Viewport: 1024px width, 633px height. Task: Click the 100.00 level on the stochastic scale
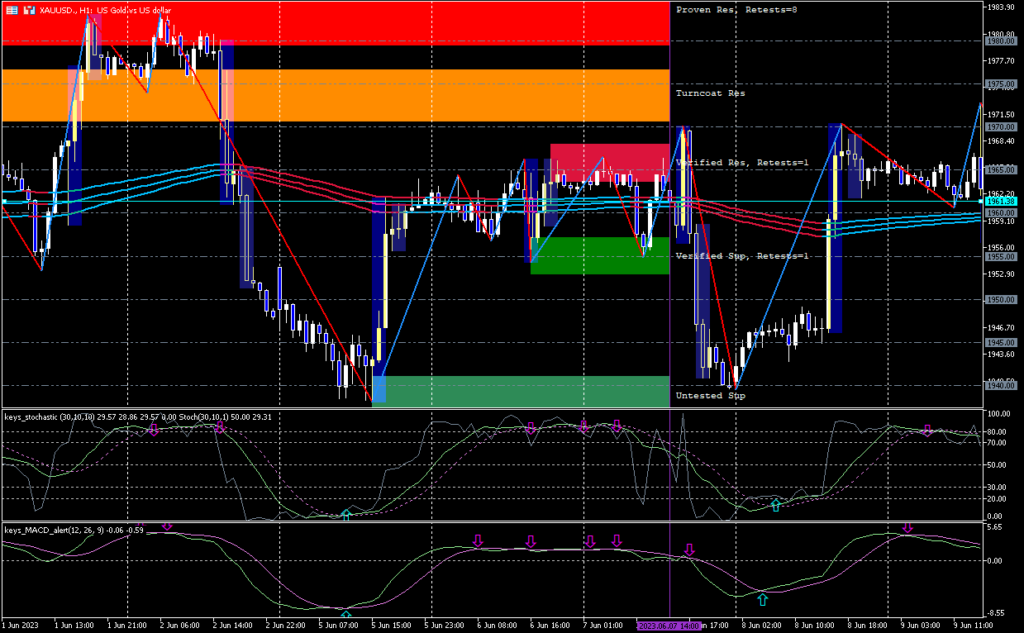999,414
